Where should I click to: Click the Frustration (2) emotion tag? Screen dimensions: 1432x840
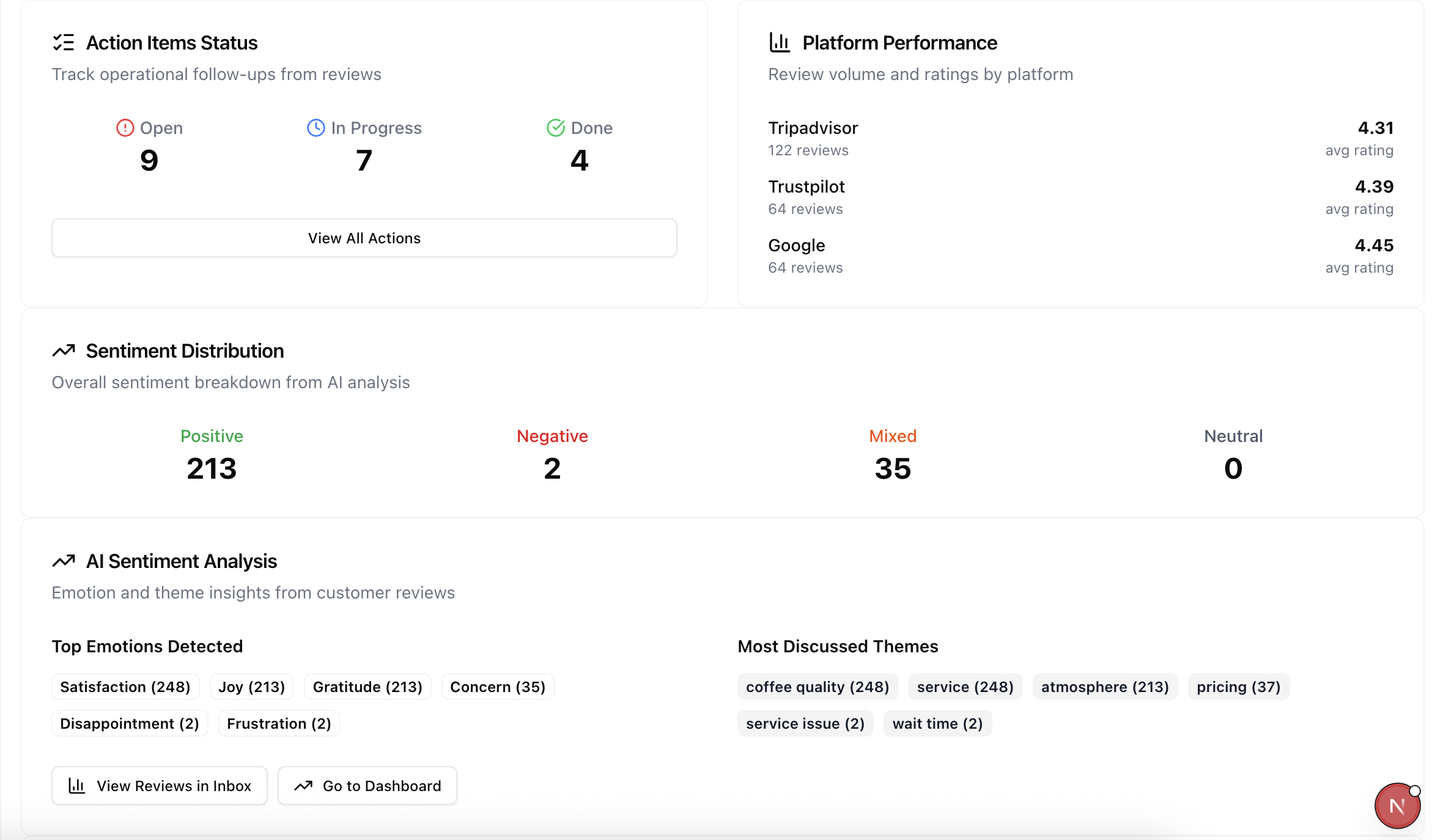[x=279, y=723]
